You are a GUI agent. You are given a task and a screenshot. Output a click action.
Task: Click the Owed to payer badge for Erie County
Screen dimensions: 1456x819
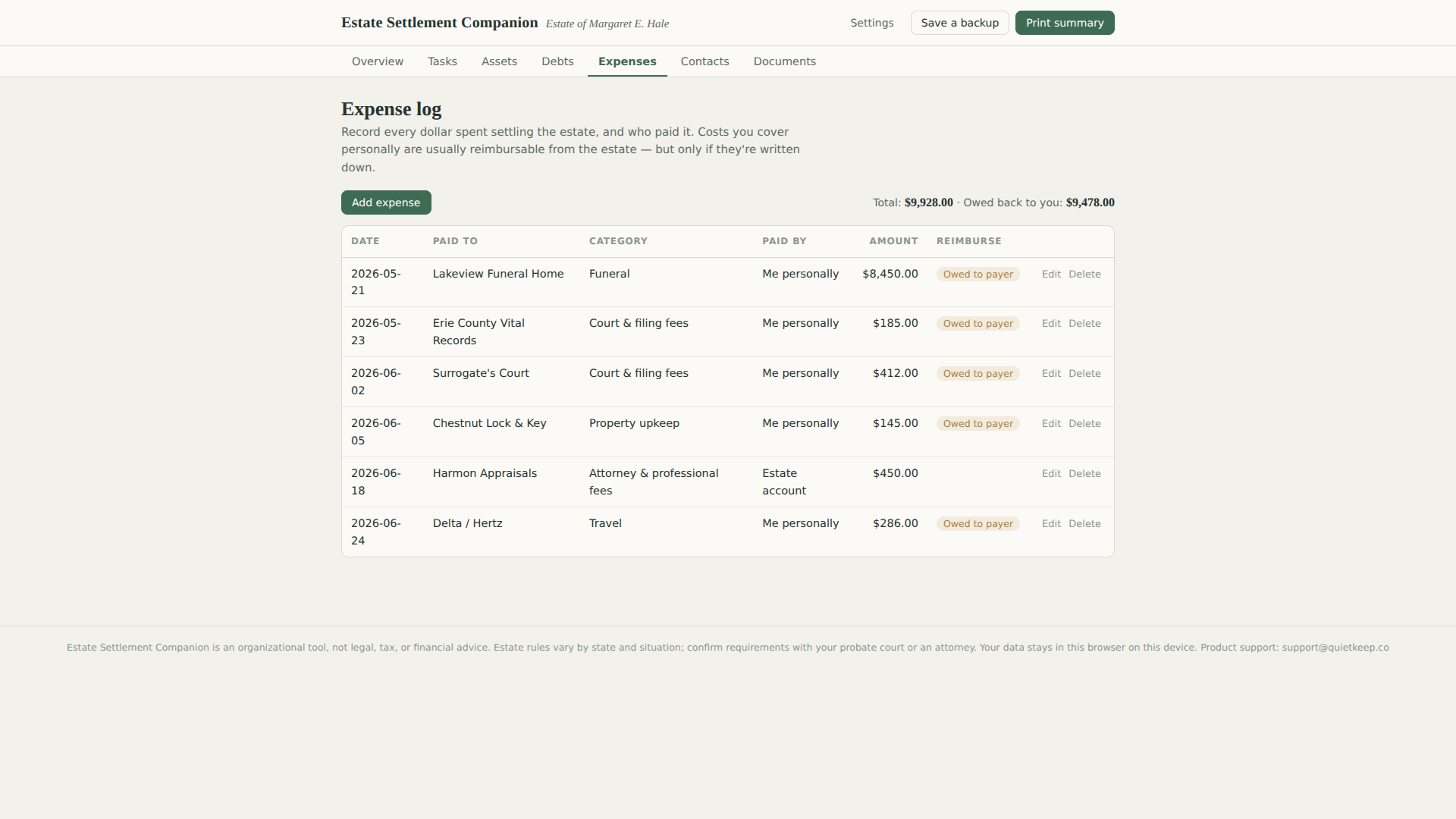point(977,324)
